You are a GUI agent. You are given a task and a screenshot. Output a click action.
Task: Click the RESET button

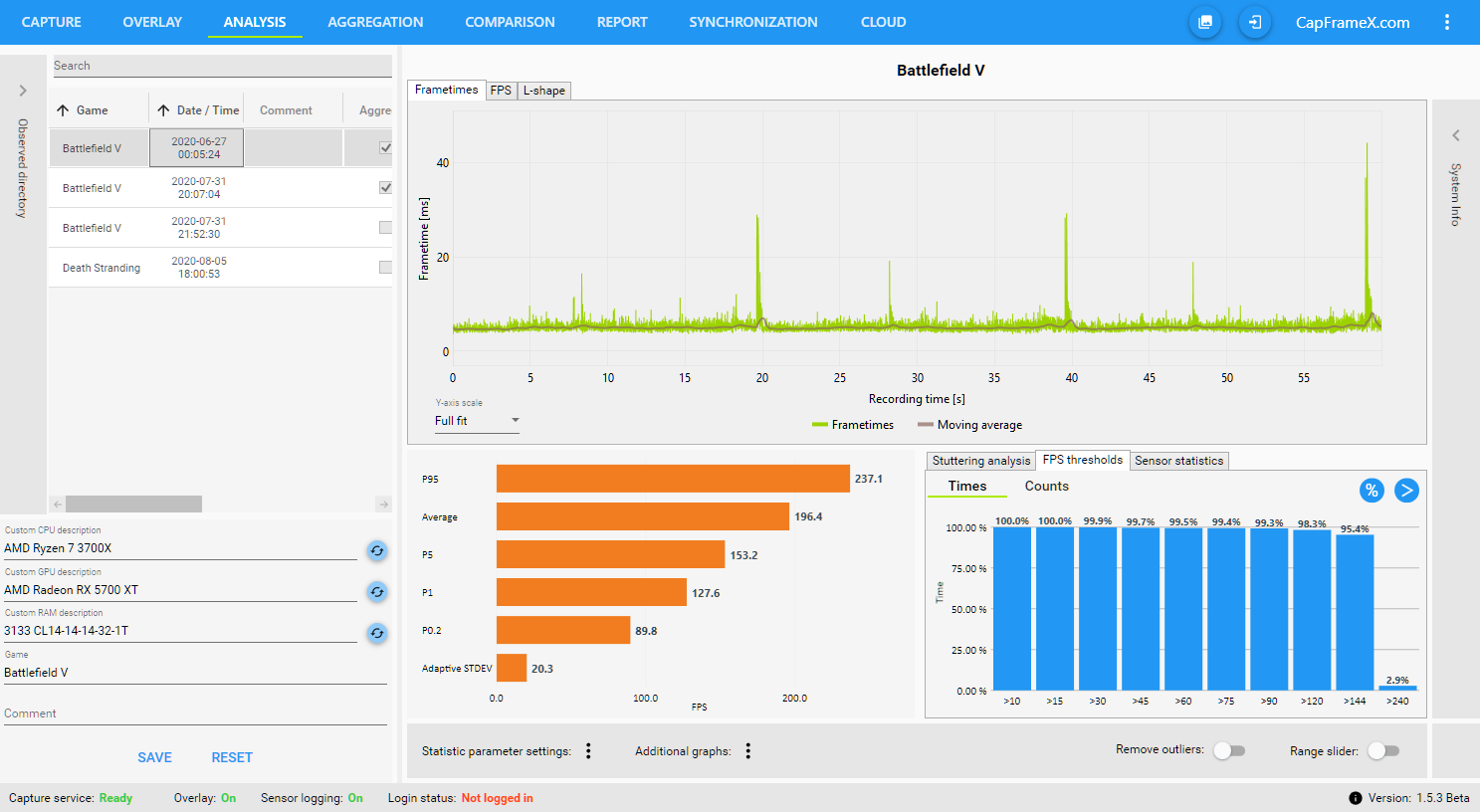coord(232,757)
